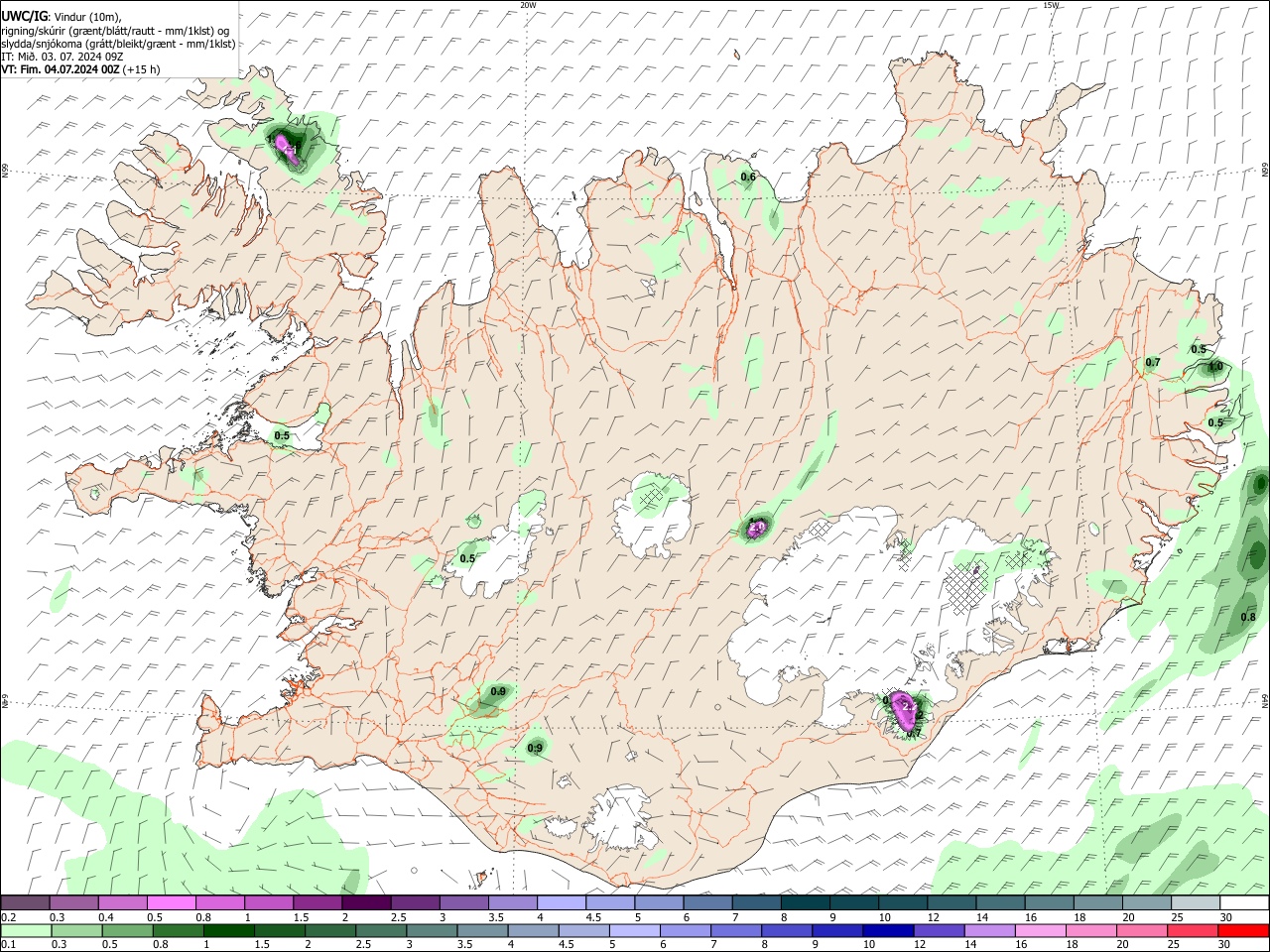1270x952 pixels.
Task: Choose the white swatch ending the upper legend row
Action: click(x=1244, y=902)
